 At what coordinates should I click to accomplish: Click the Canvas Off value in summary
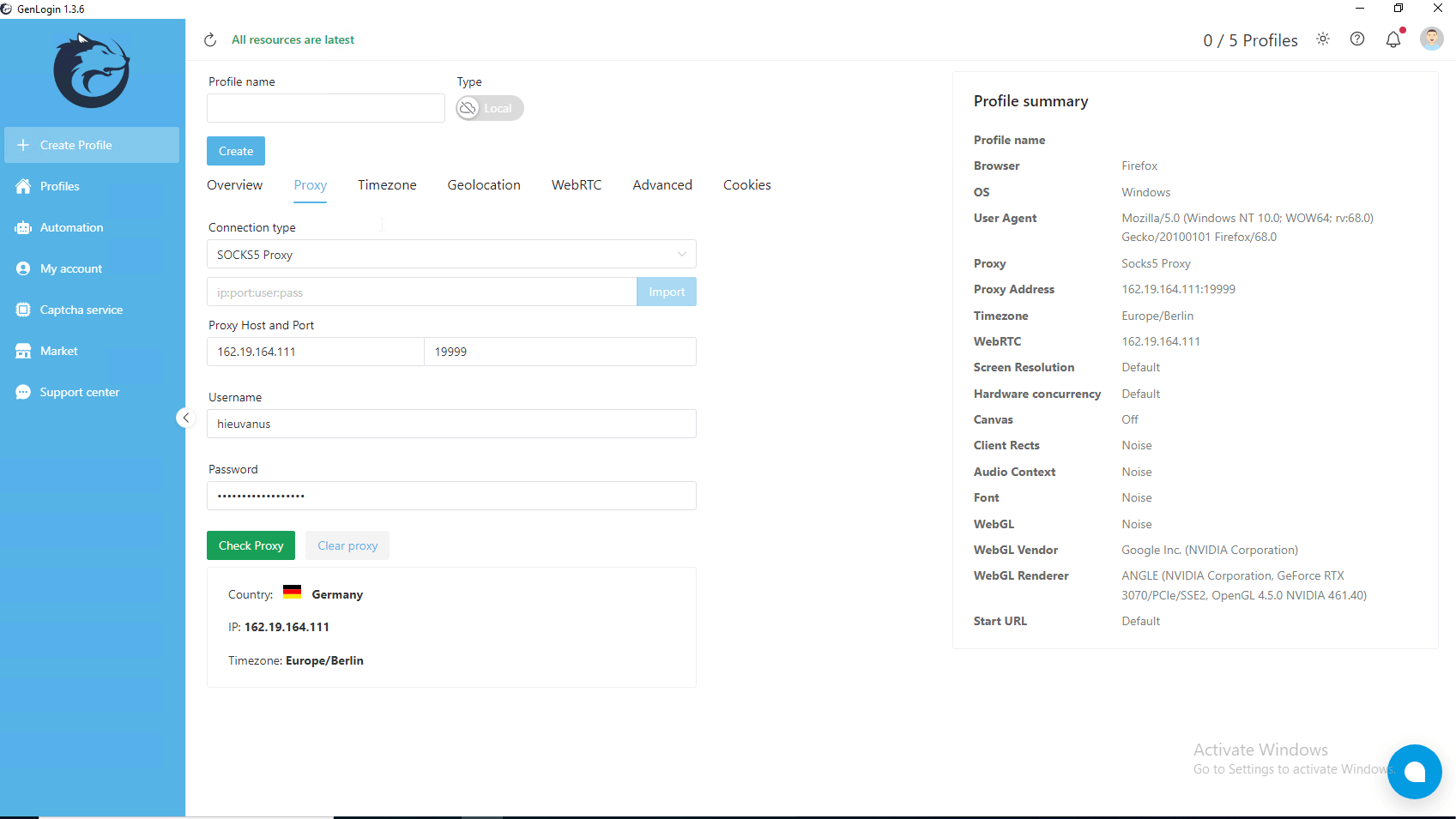pos(1130,419)
